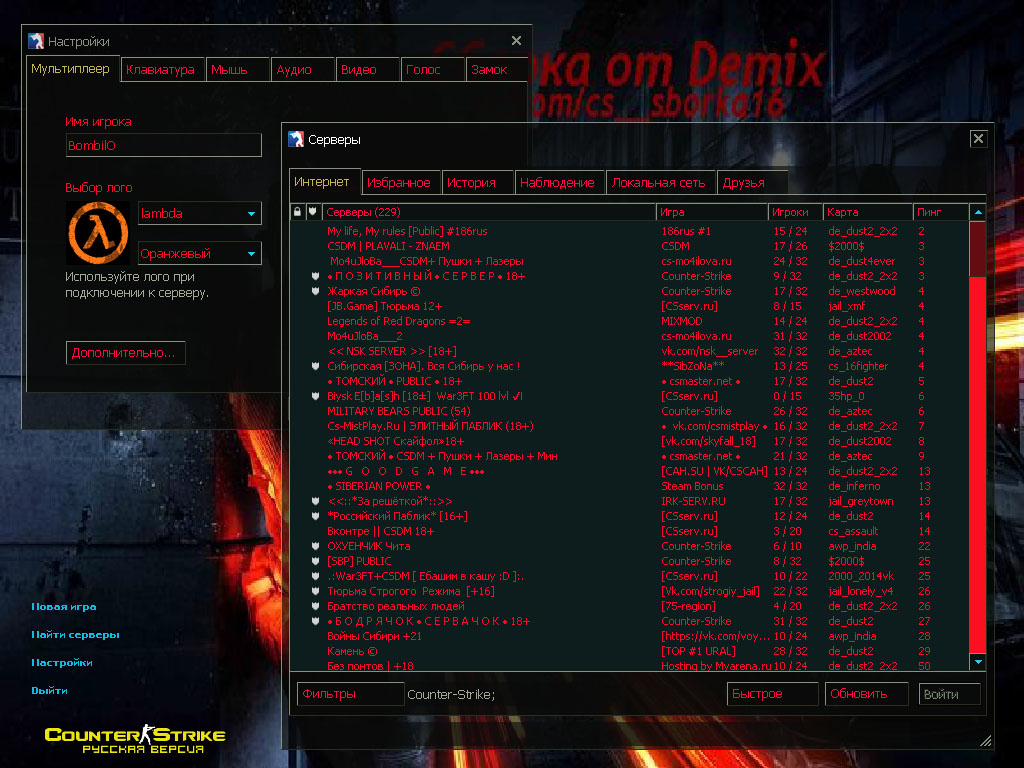
Task: Select MILITARY BEARS PUBLIC (54) server
Action: click(630, 411)
